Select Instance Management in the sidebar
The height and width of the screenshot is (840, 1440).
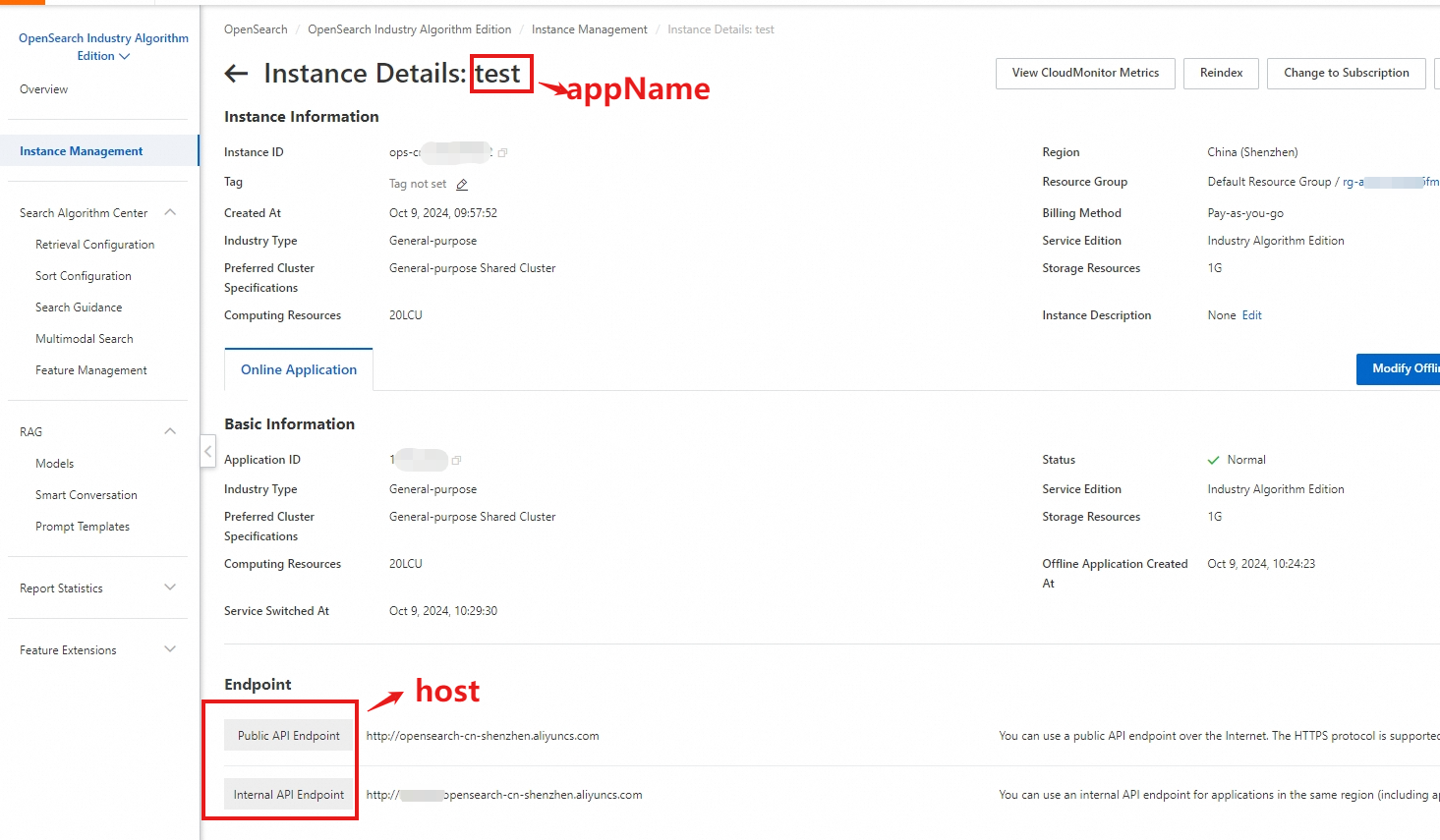(99, 151)
